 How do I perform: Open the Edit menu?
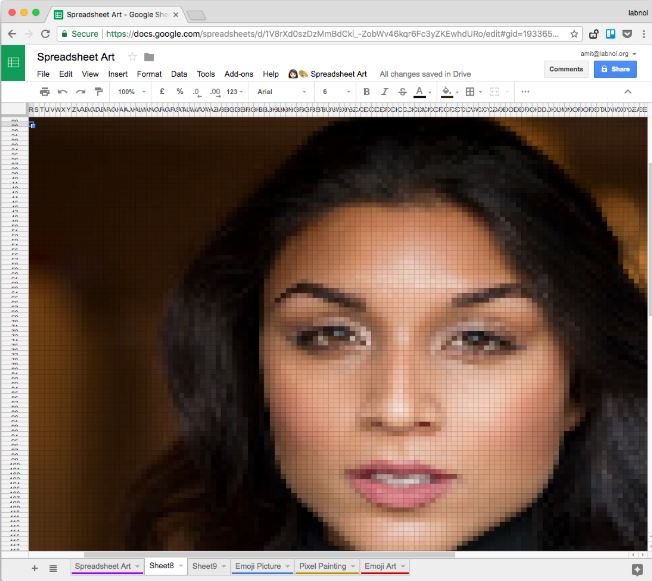(x=66, y=74)
